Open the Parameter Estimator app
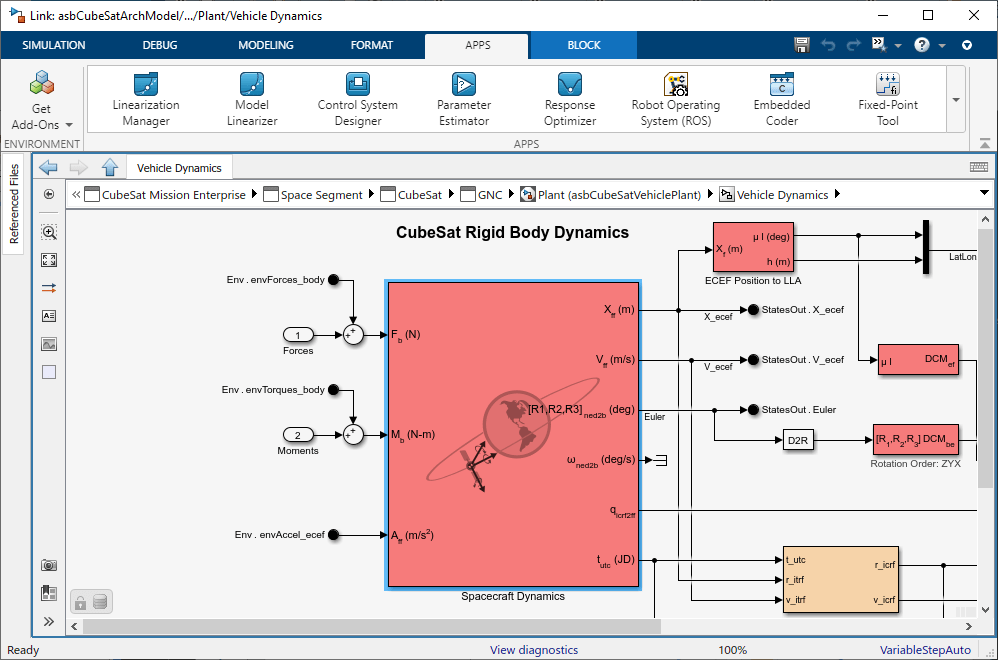 pos(464,98)
